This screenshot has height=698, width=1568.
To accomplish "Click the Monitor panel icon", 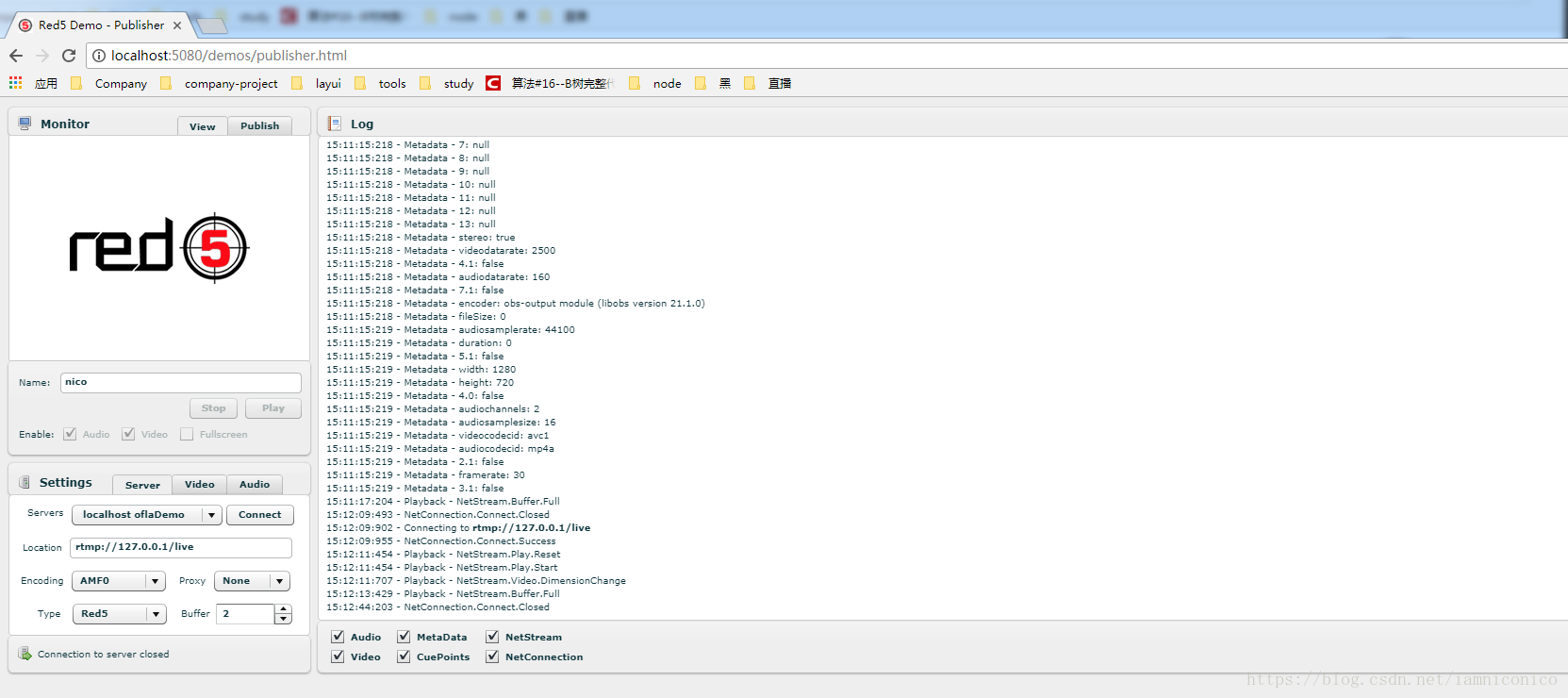I will tap(25, 124).
